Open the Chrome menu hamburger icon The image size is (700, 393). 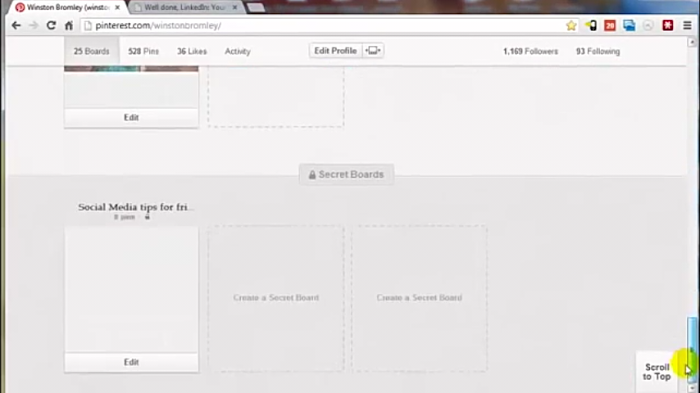pyautogui.click(x=687, y=25)
